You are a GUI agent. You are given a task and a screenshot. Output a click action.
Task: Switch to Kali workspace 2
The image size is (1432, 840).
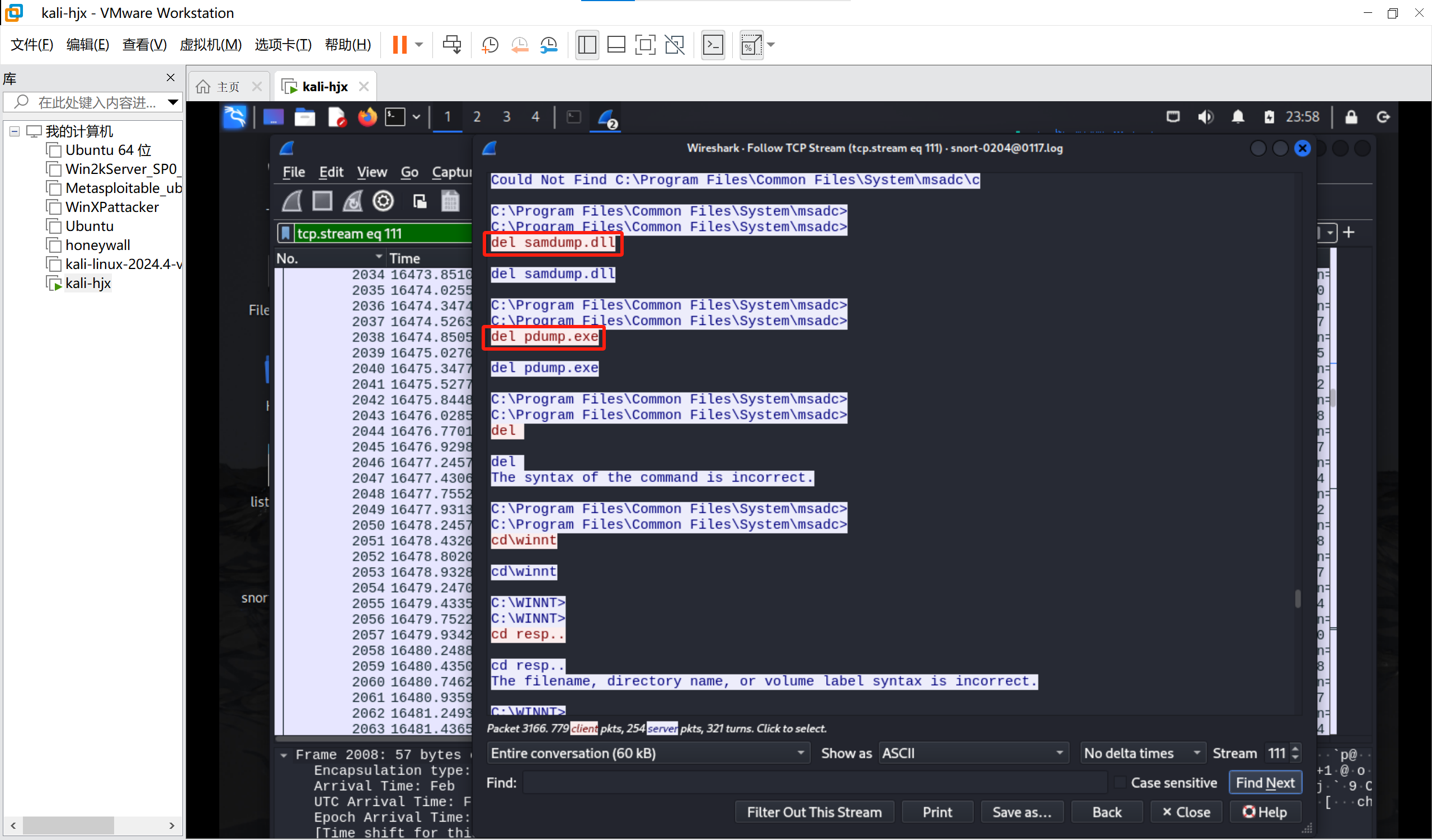pyautogui.click(x=477, y=117)
